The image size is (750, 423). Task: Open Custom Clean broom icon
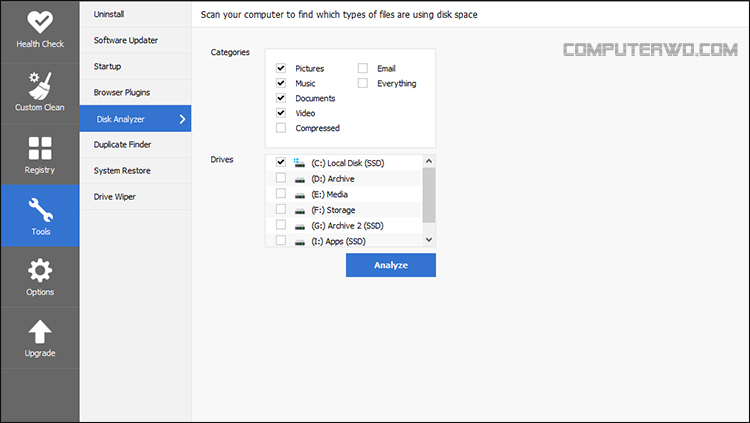point(40,86)
